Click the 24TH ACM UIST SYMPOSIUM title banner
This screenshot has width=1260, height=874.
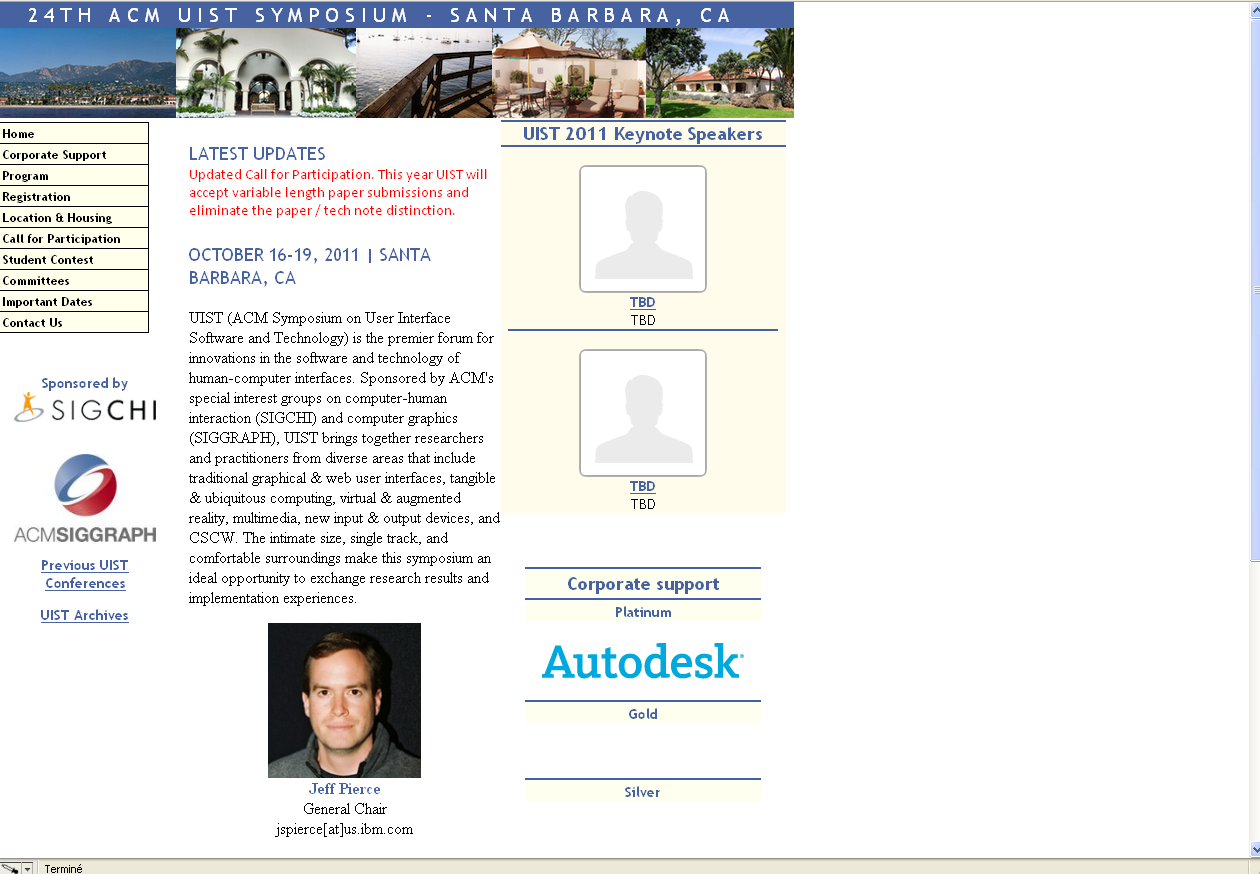tap(397, 15)
